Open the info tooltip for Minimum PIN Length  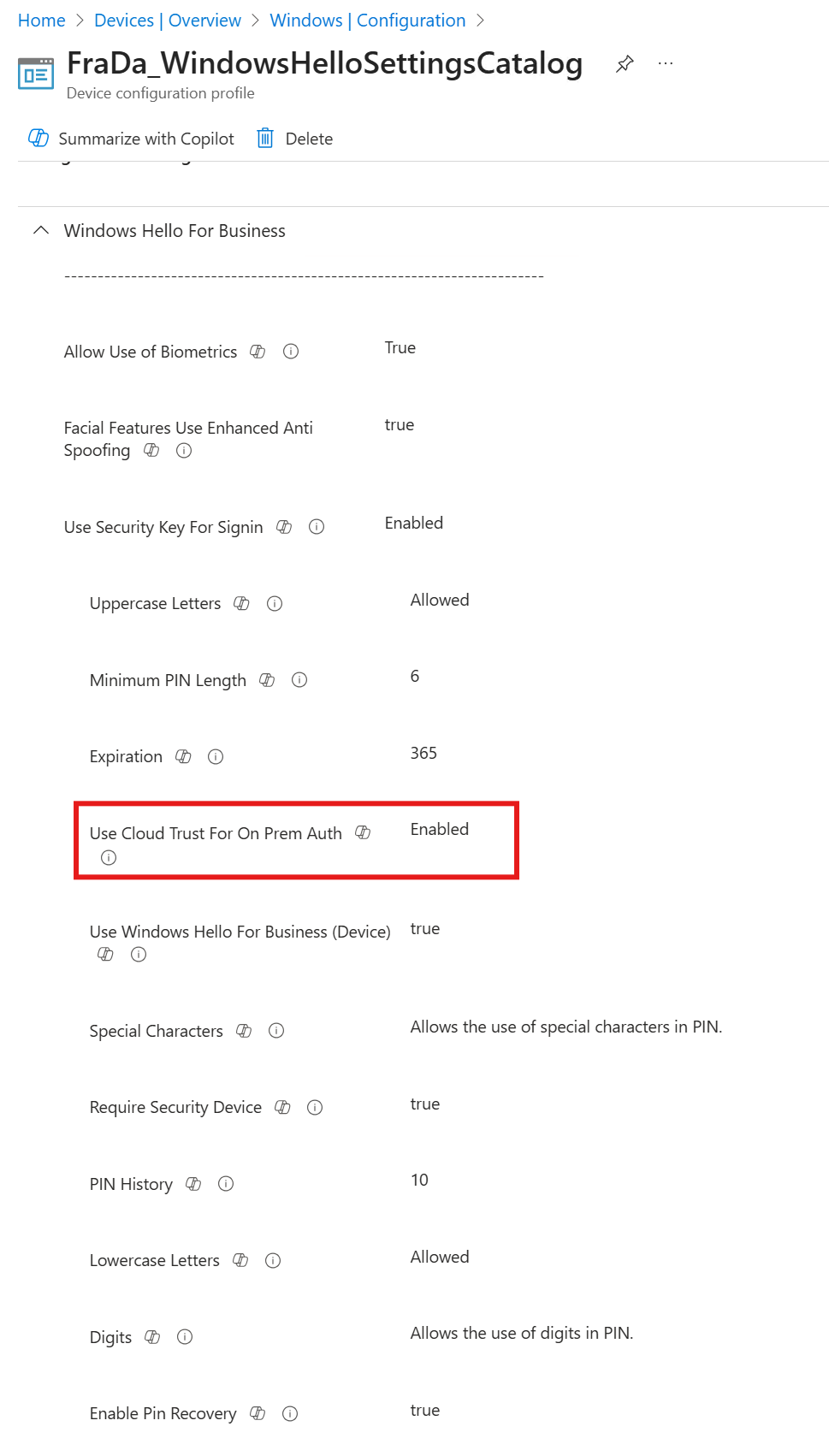tap(299, 680)
